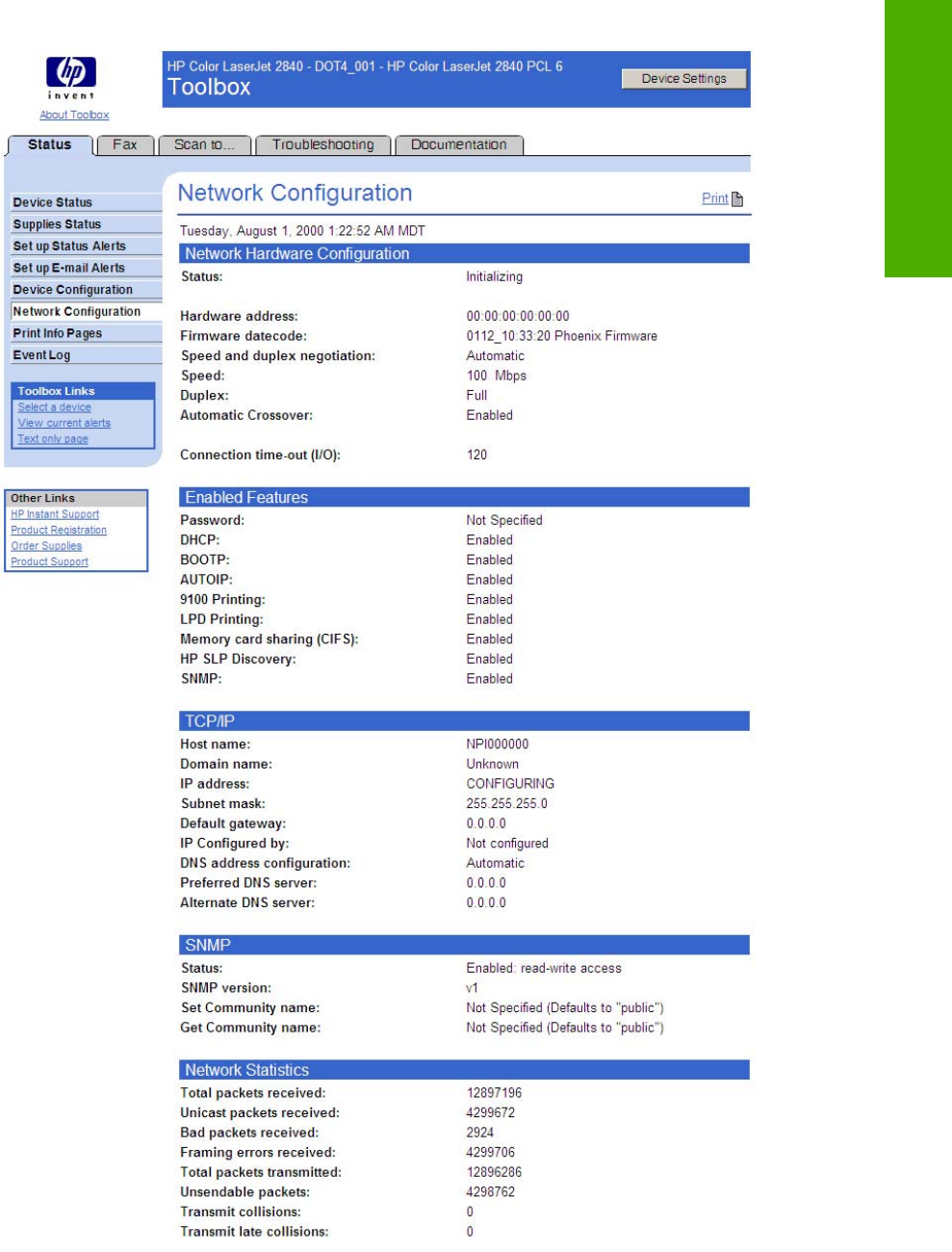Viewport: 952px width, 1252px height.
Task: Click unsendable packets value 4298762
Action: click(491, 1192)
